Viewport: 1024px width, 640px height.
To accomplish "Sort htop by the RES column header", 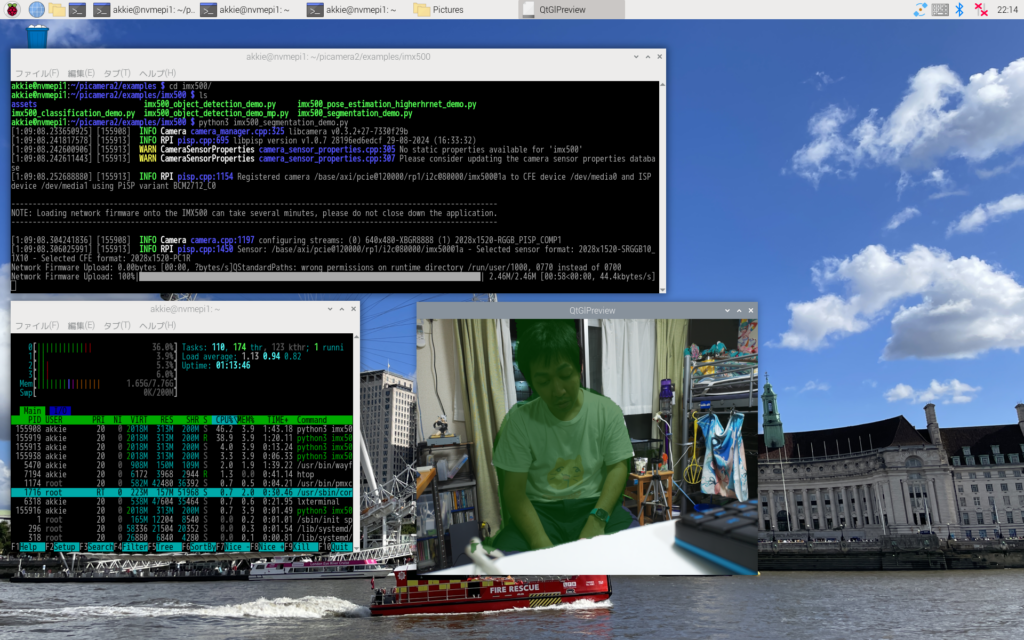I will coord(167,420).
